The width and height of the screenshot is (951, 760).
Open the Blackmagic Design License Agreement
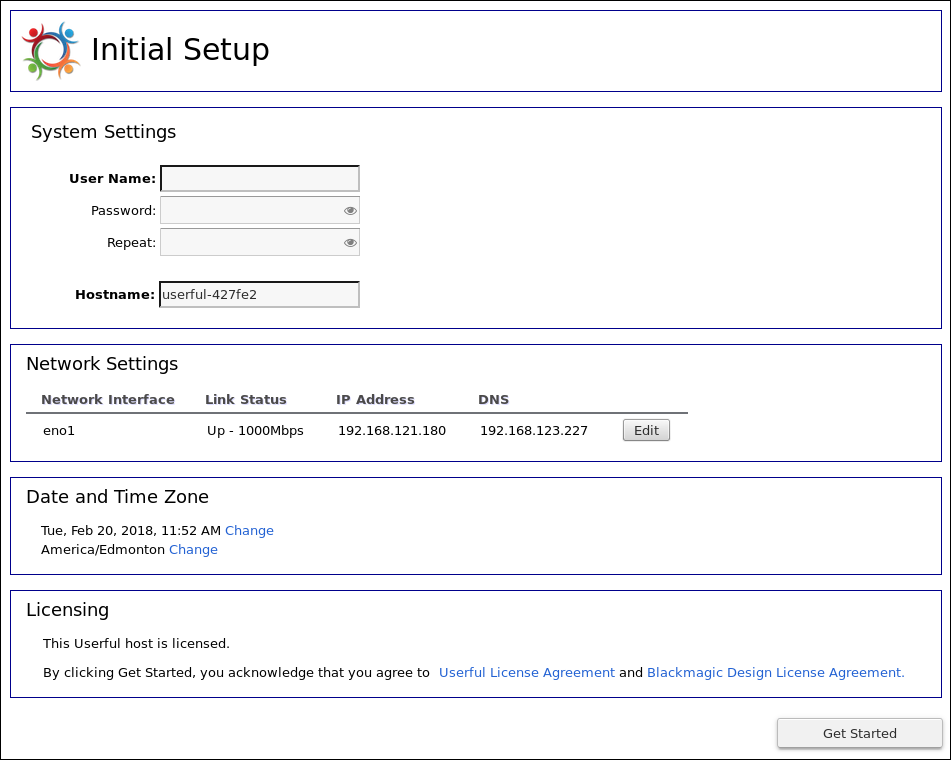coord(776,673)
